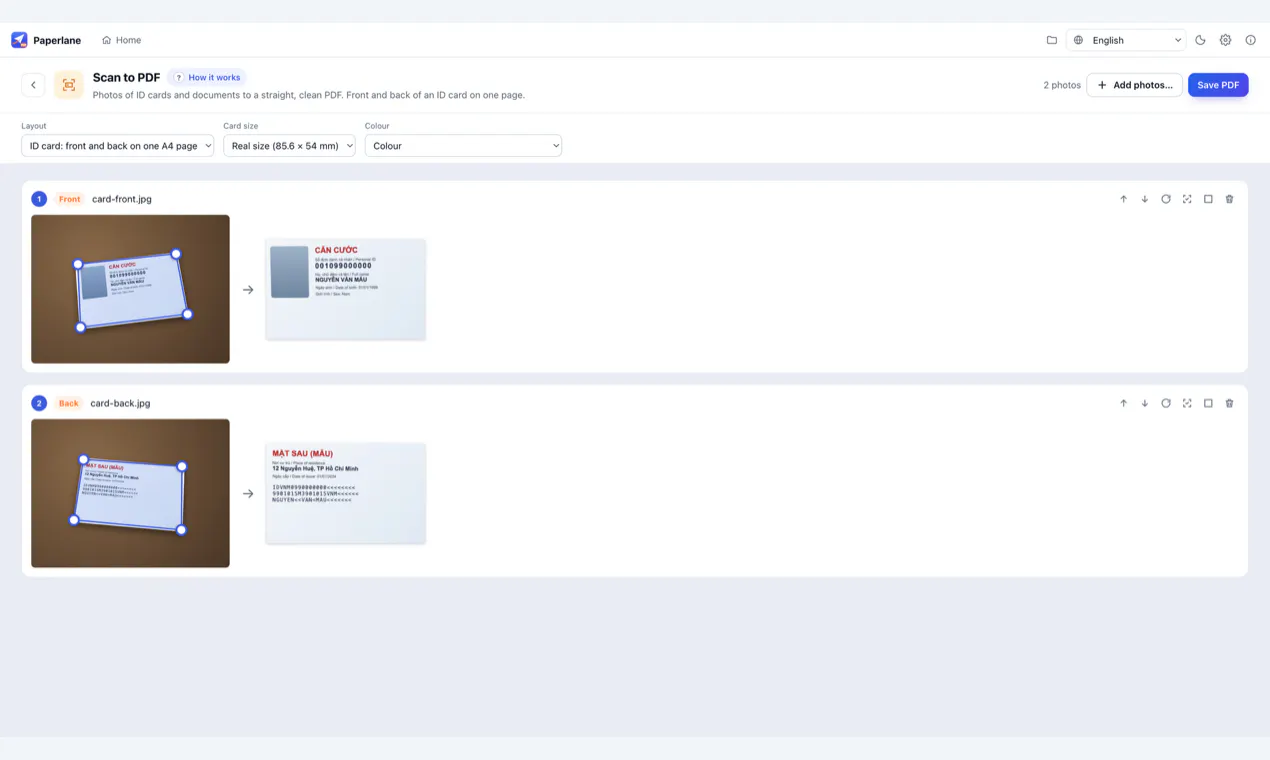Go back using the left chevron button

click(x=33, y=85)
